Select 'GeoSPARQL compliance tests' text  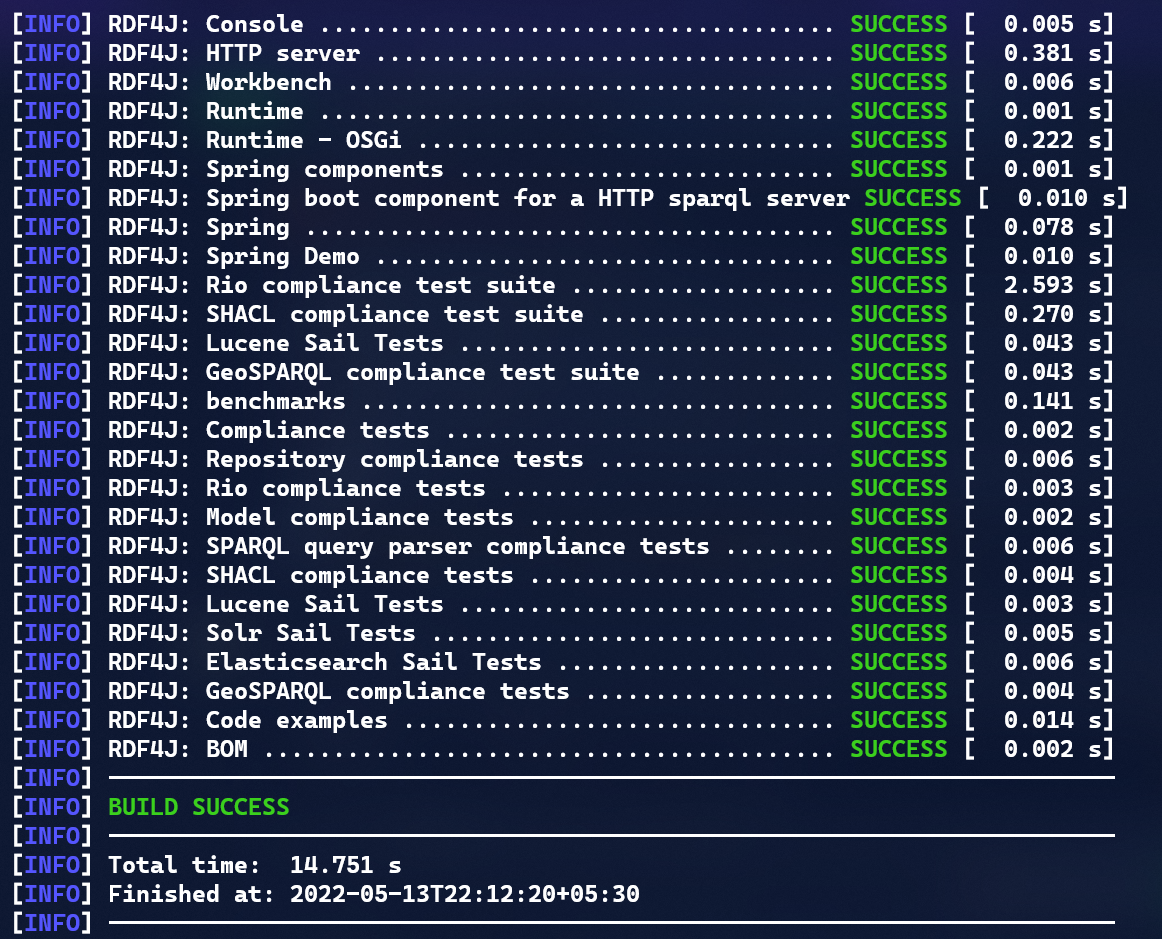pyautogui.click(x=388, y=691)
